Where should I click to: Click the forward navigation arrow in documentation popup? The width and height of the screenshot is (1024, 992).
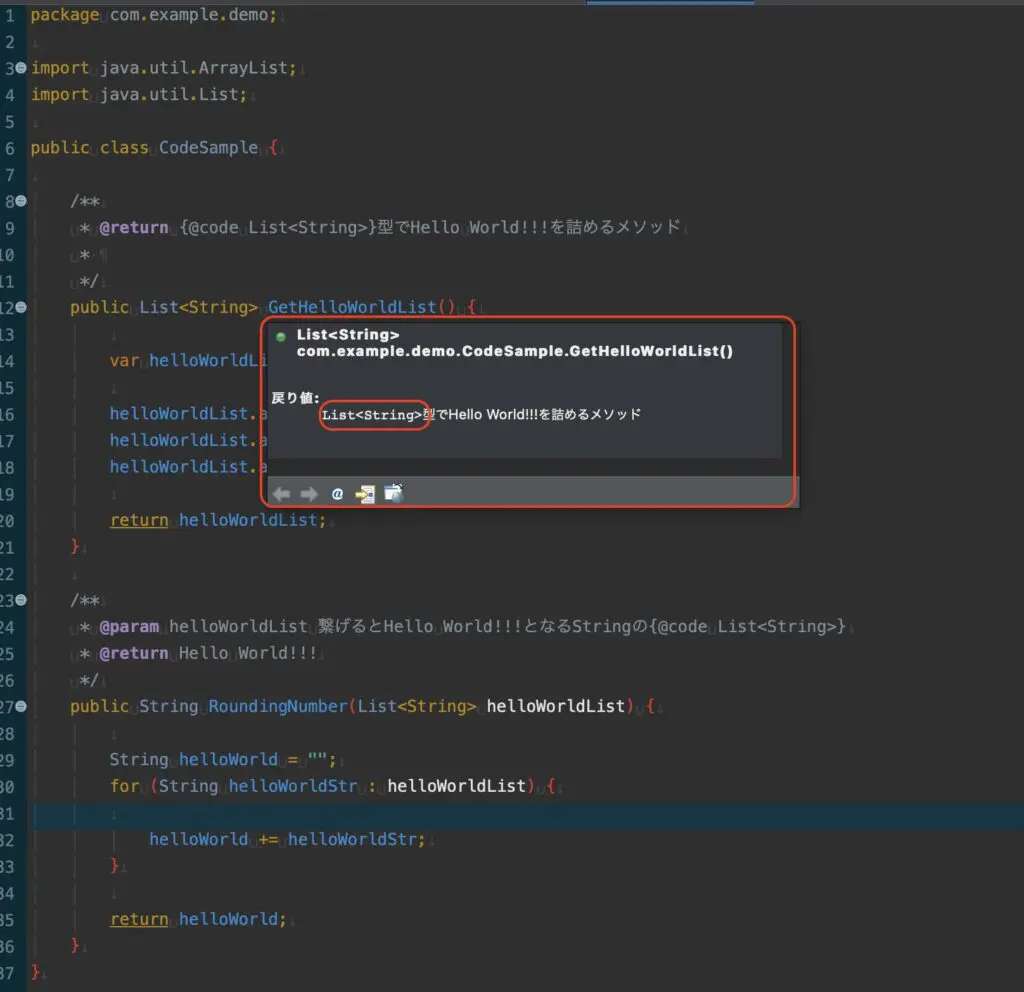click(x=308, y=493)
